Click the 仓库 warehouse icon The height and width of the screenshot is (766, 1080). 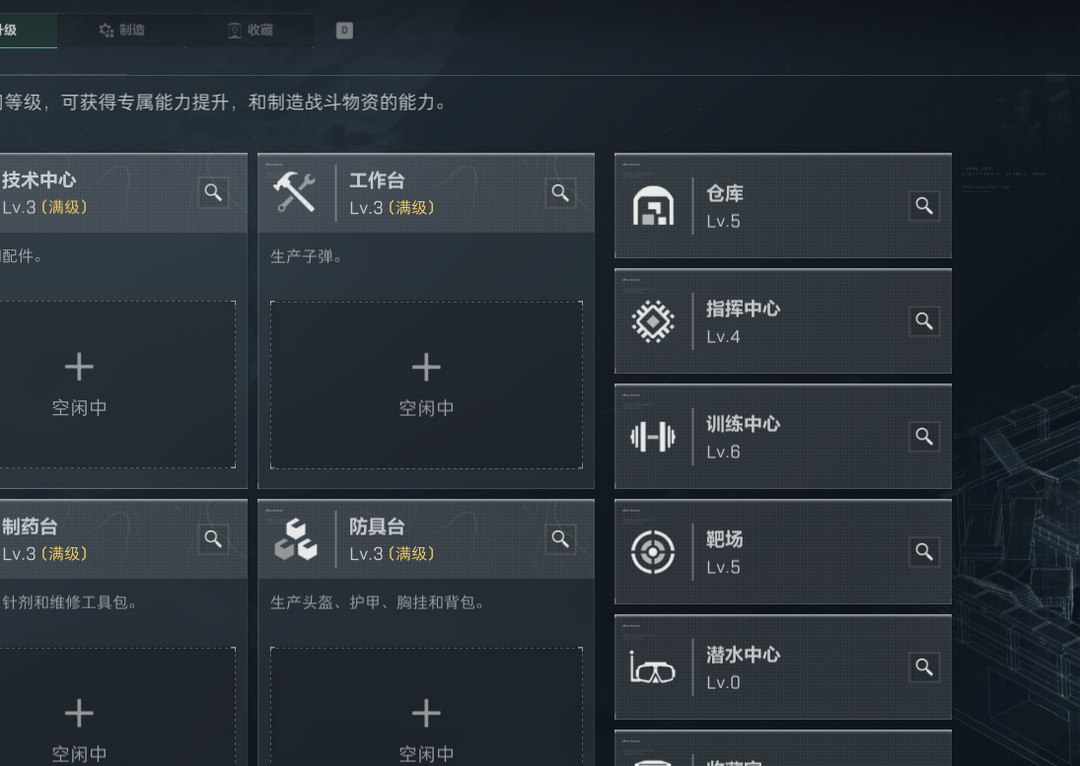click(x=655, y=205)
